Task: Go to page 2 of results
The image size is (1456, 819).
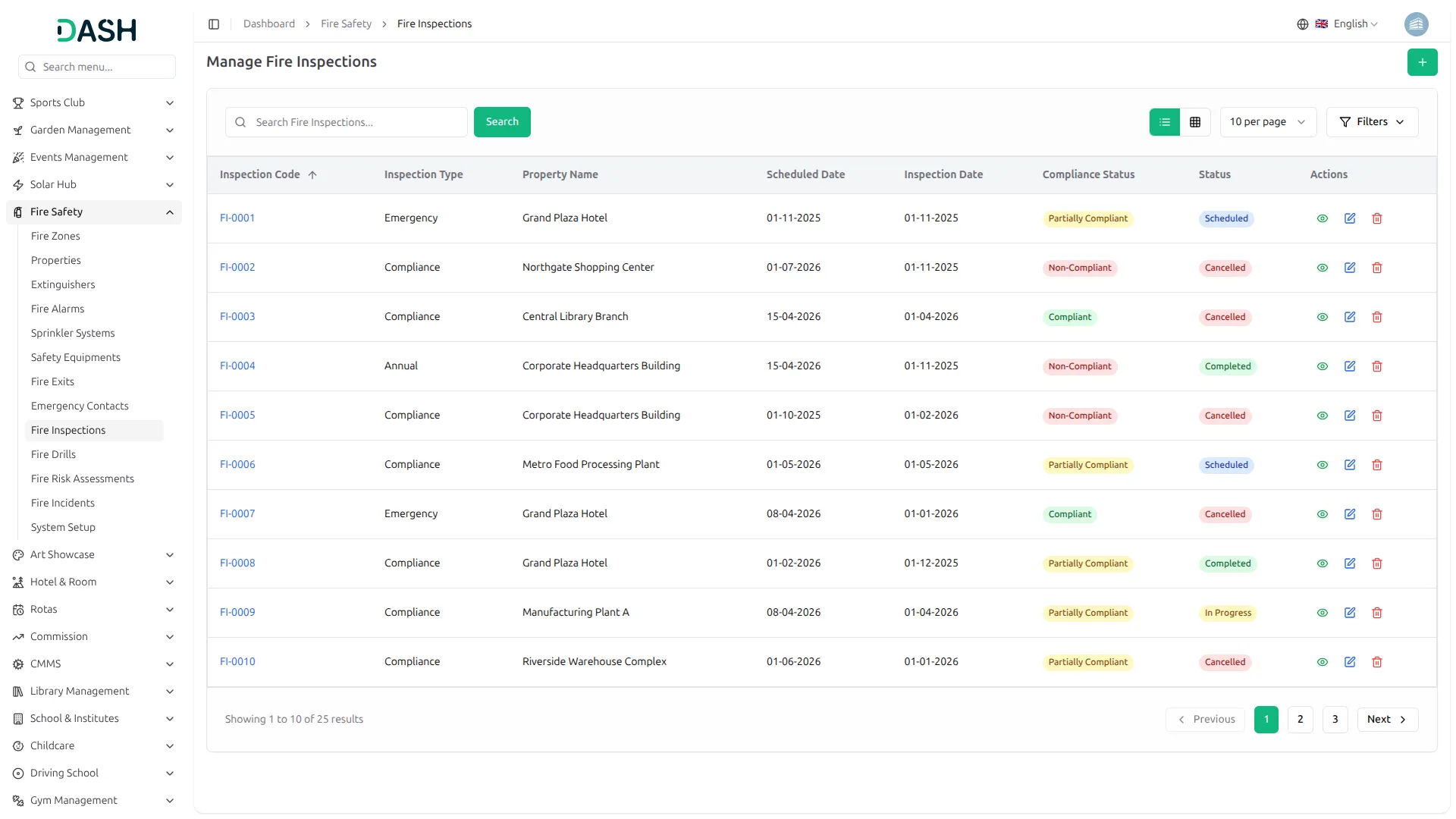Action: coord(1300,720)
